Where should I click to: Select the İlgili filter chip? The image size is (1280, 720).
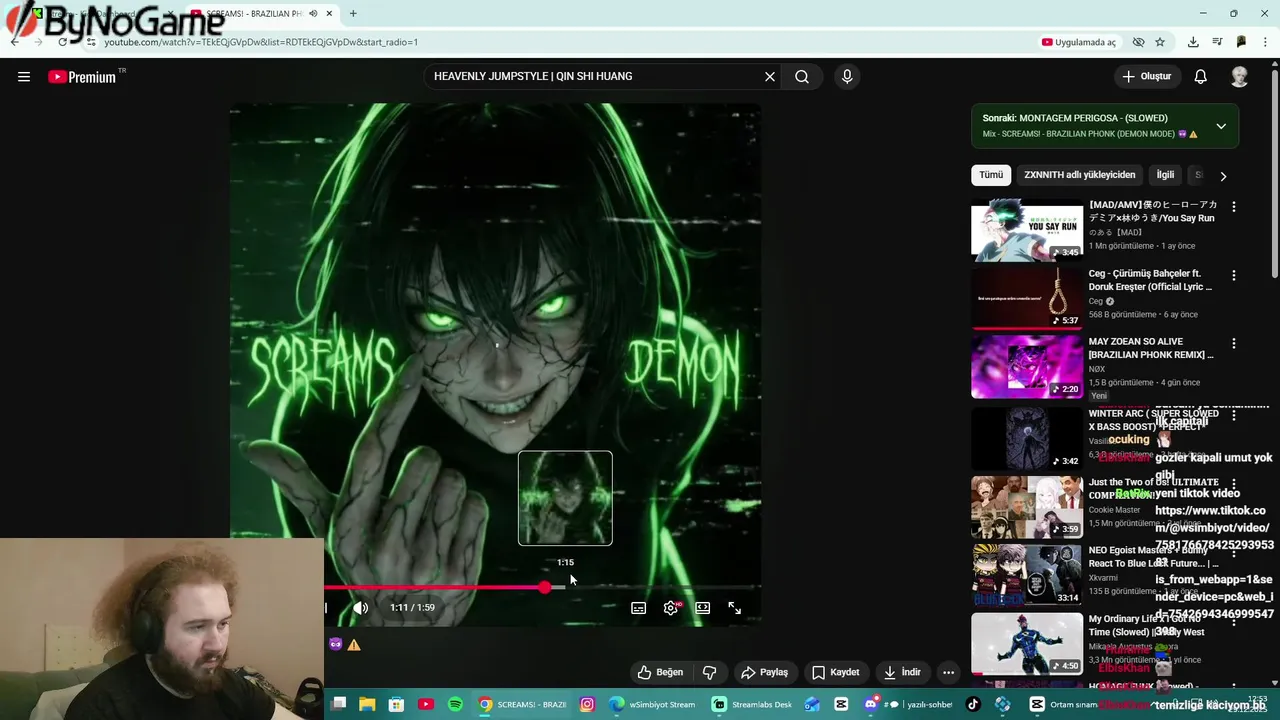[1165, 175]
